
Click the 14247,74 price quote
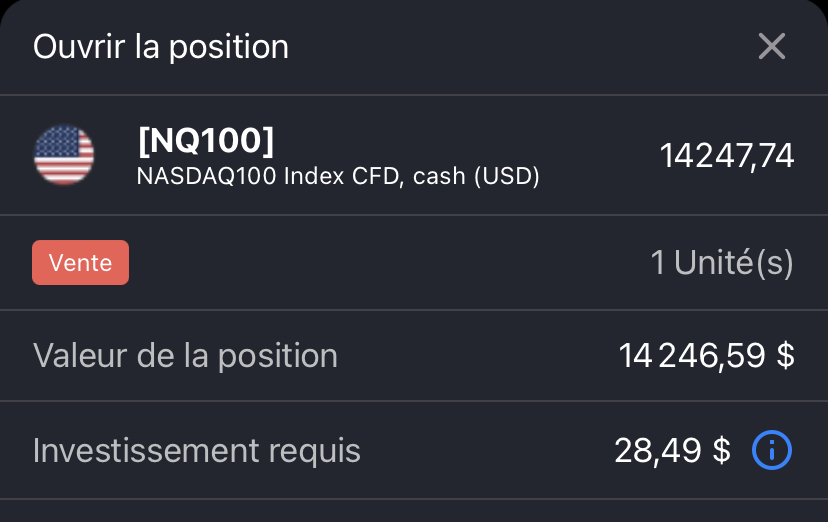726,156
